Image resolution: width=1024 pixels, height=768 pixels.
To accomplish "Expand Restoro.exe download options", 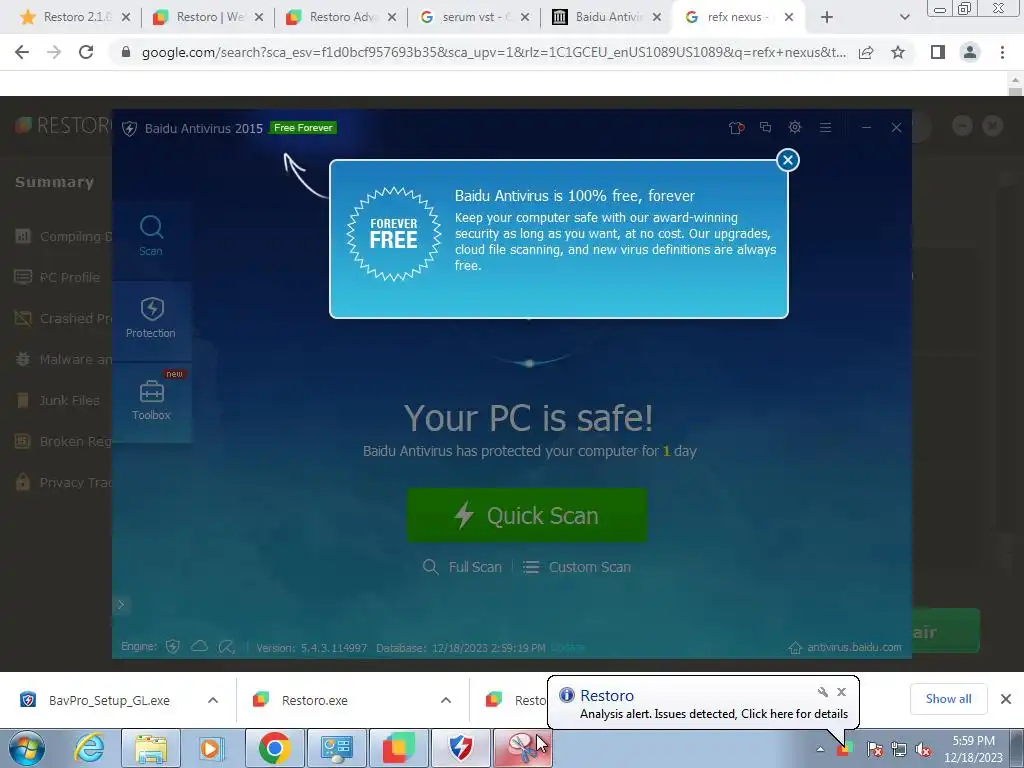I will pyautogui.click(x=446, y=700).
